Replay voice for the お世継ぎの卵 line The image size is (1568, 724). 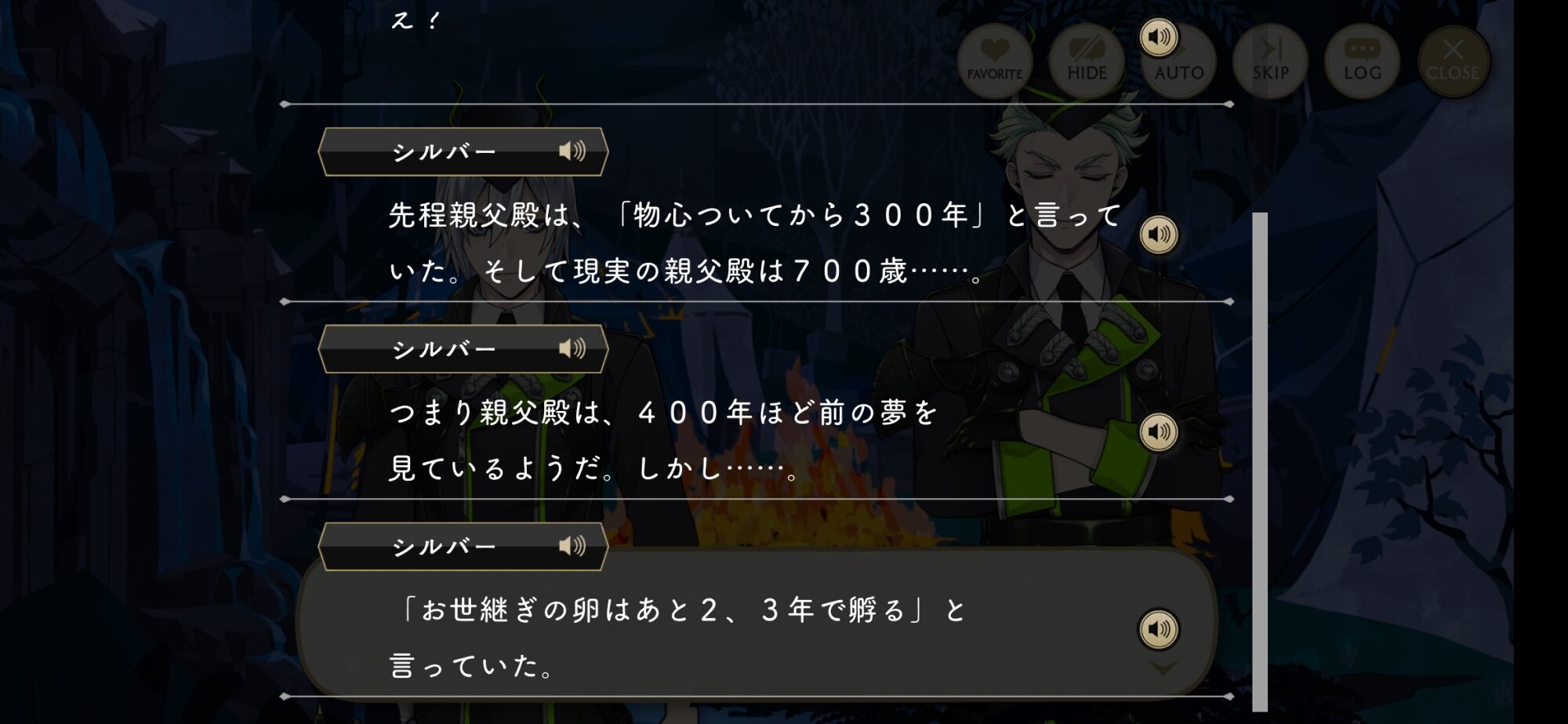[1159, 629]
